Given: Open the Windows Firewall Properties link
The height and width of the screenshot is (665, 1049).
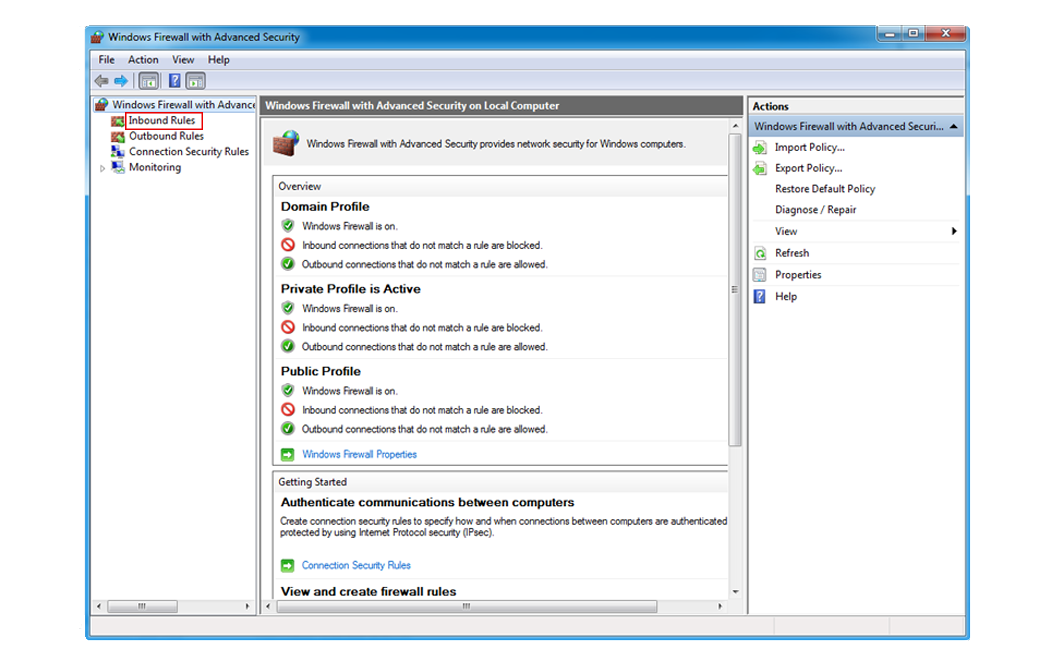Looking at the screenshot, I should click(x=359, y=454).
